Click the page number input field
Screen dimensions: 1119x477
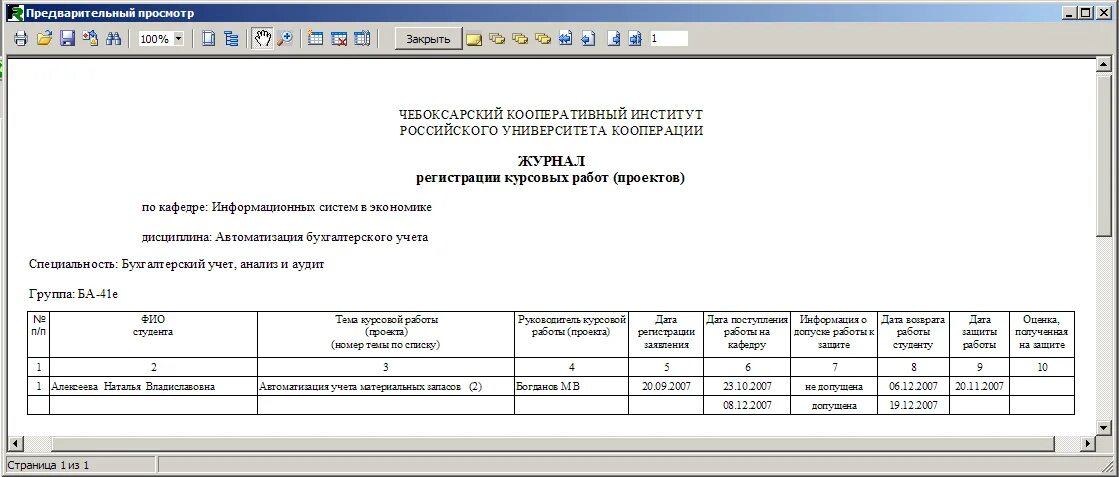pyautogui.click(x=669, y=39)
